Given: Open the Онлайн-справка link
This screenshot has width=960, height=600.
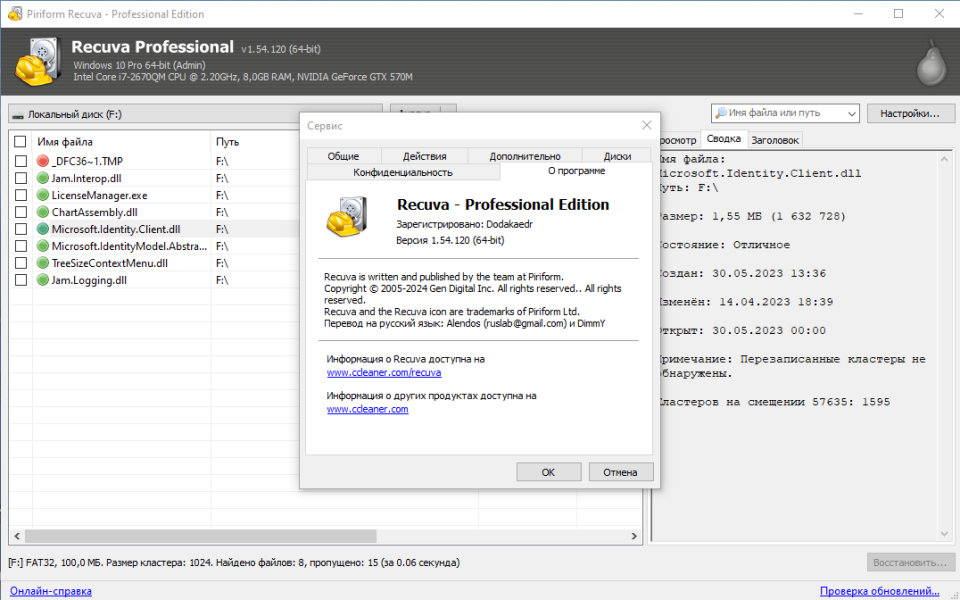Looking at the screenshot, I should tap(51, 591).
